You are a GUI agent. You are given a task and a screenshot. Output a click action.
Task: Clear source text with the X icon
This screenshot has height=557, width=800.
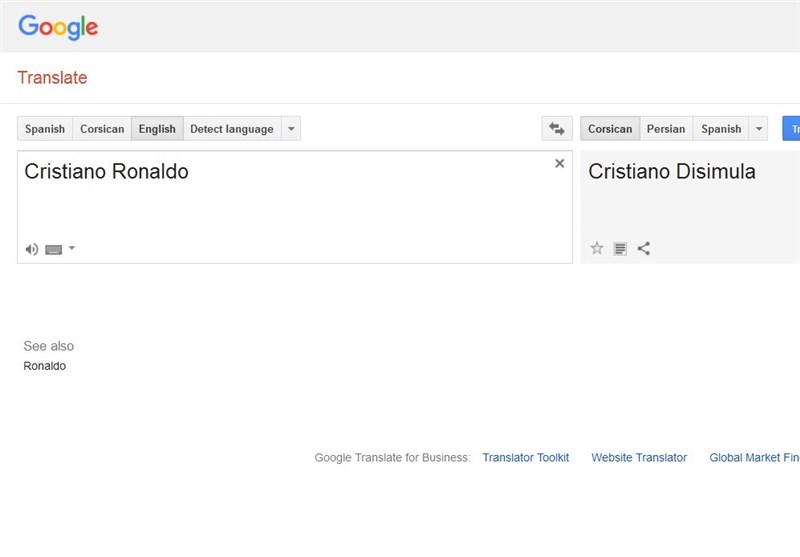pos(559,164)
